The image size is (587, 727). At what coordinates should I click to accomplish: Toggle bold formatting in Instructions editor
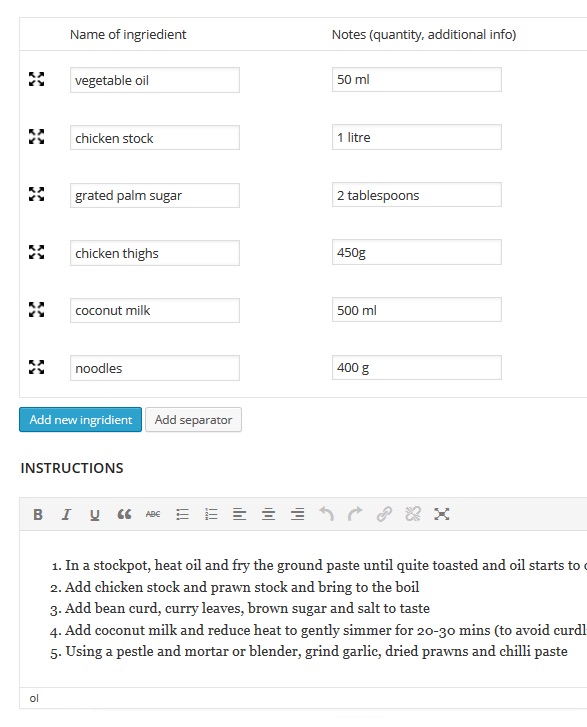[38, 514]
